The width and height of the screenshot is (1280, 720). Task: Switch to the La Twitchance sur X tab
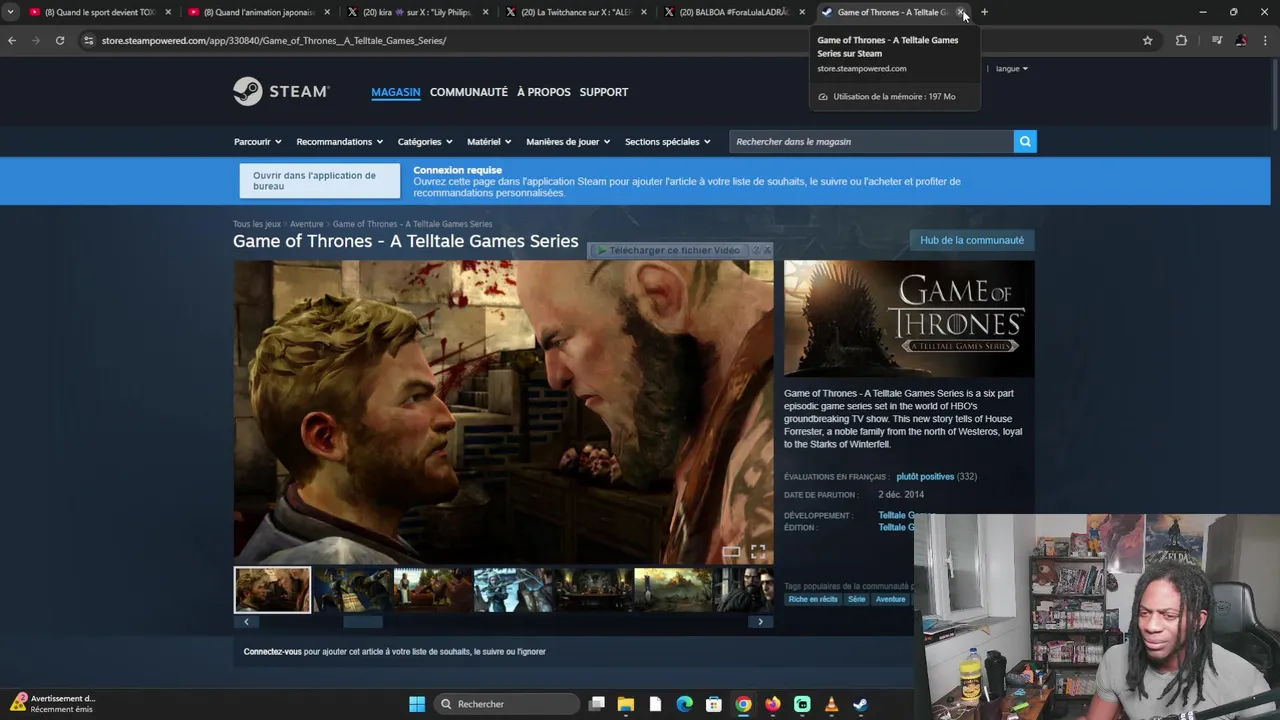(576, 12)
